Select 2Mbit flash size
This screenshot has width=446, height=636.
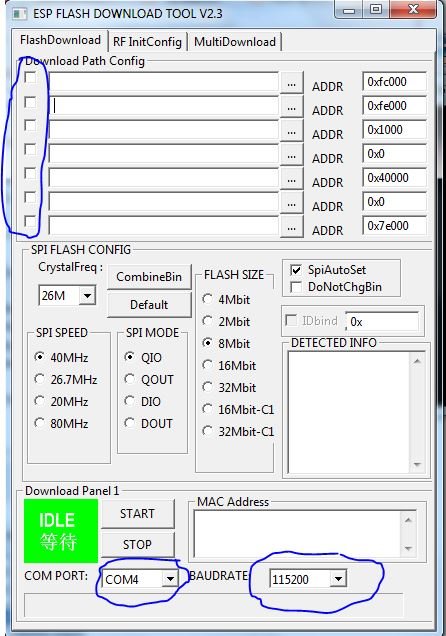tap(207, 321)
